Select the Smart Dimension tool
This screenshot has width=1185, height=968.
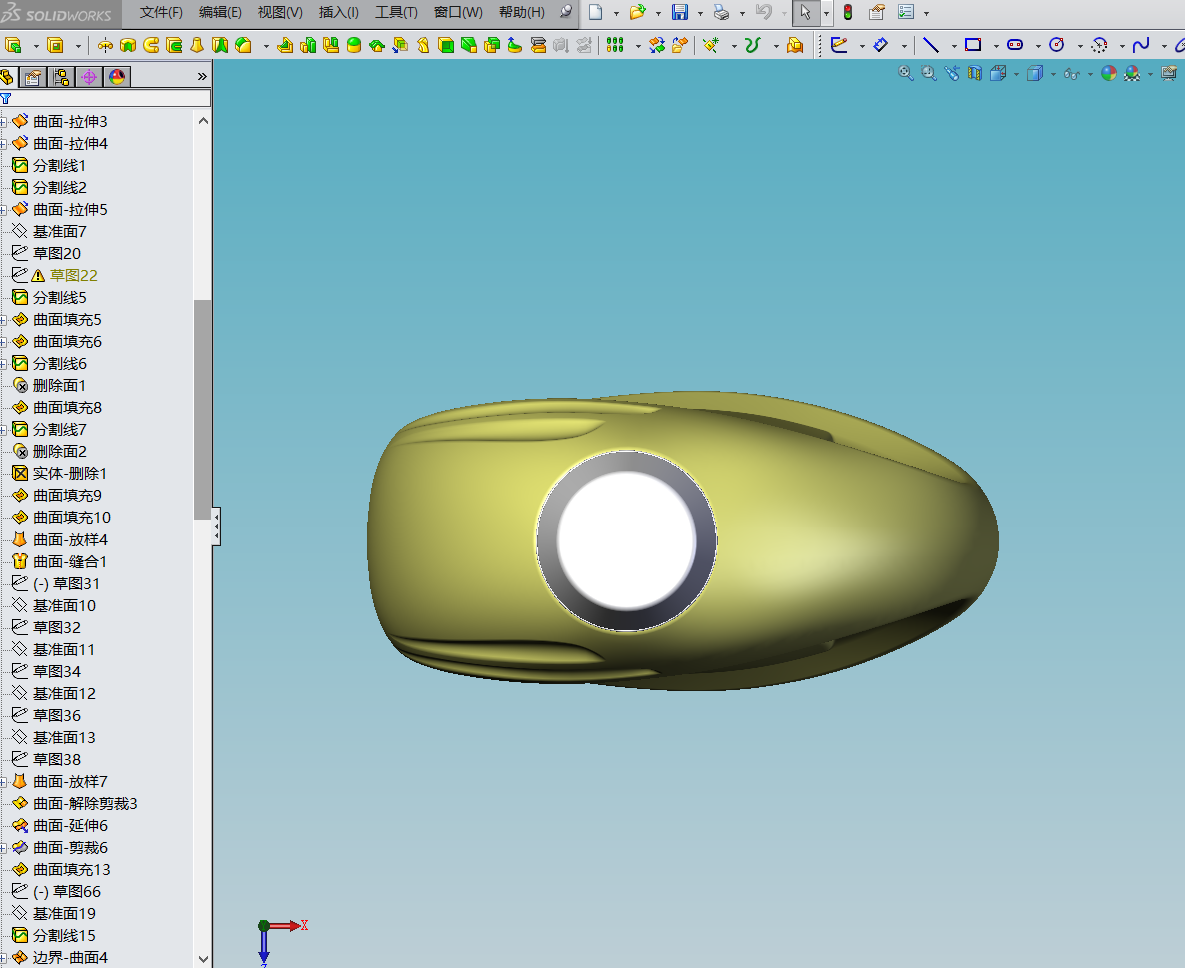point(880,45)
